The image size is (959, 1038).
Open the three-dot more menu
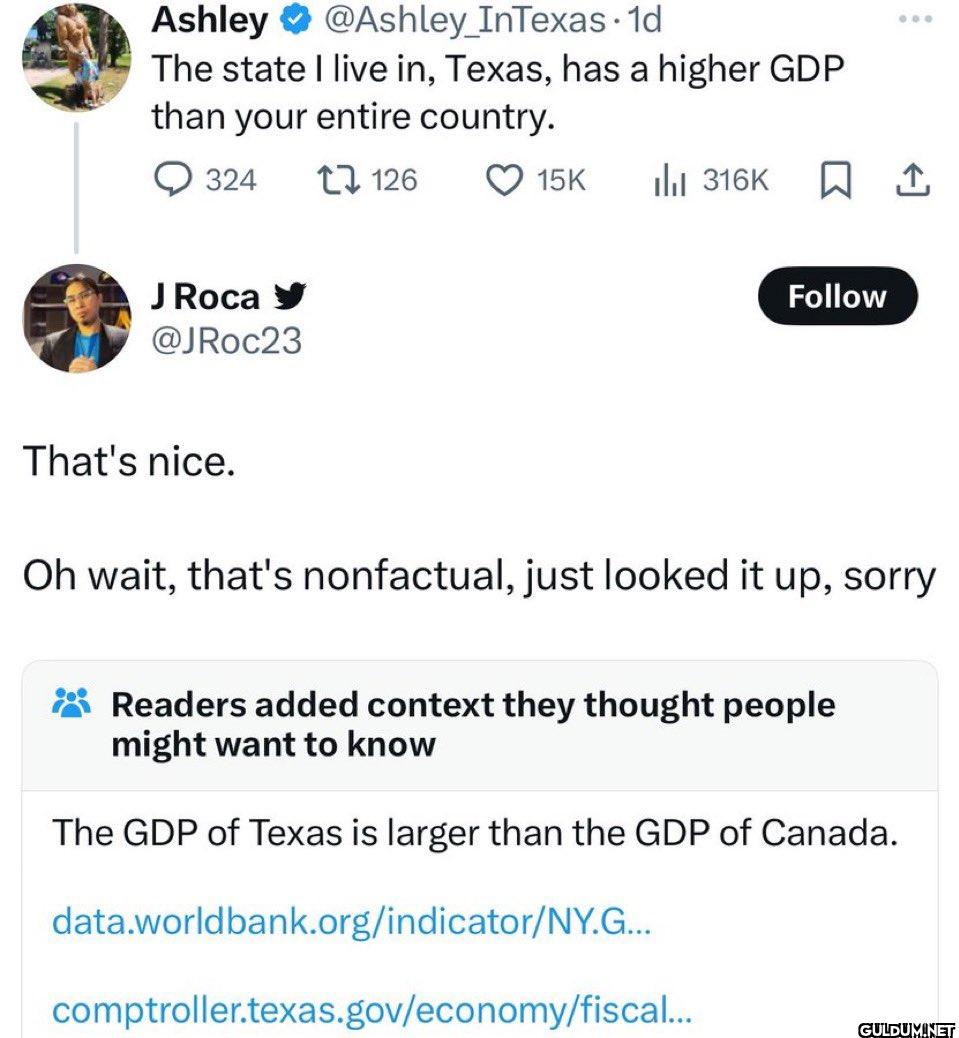[916, 20]
